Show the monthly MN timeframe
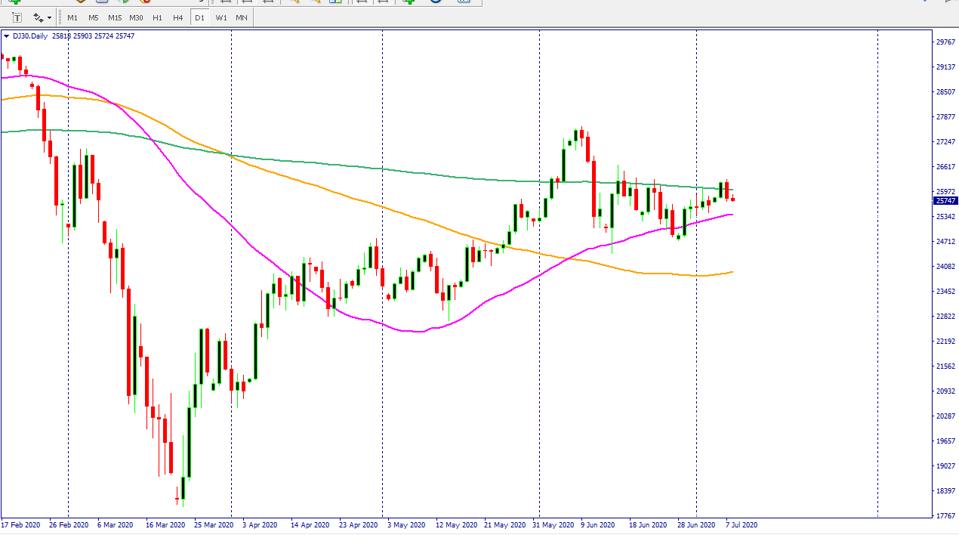Image resolution: width=959 pixels, height=535 pixels. [x=242, y=18]
